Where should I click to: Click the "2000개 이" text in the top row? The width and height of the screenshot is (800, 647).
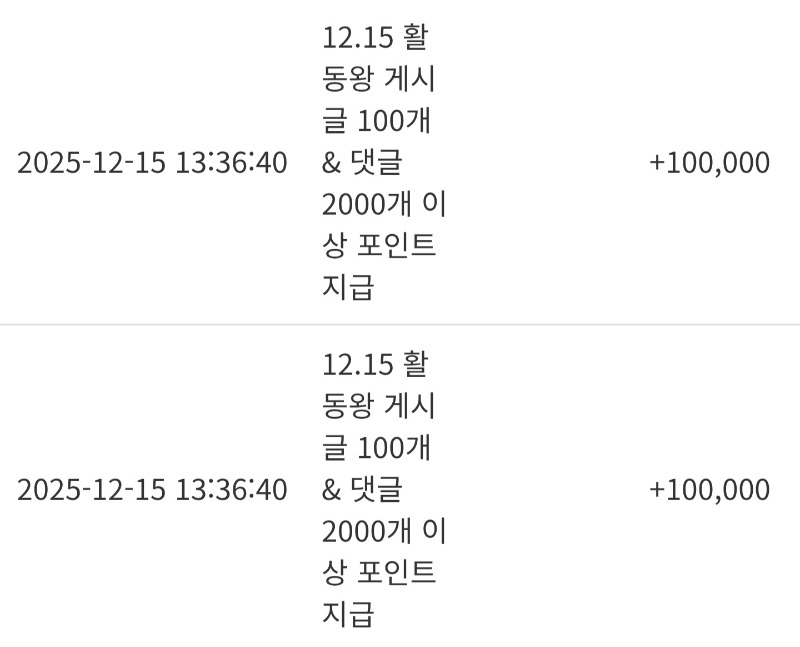tap(384, 204)
